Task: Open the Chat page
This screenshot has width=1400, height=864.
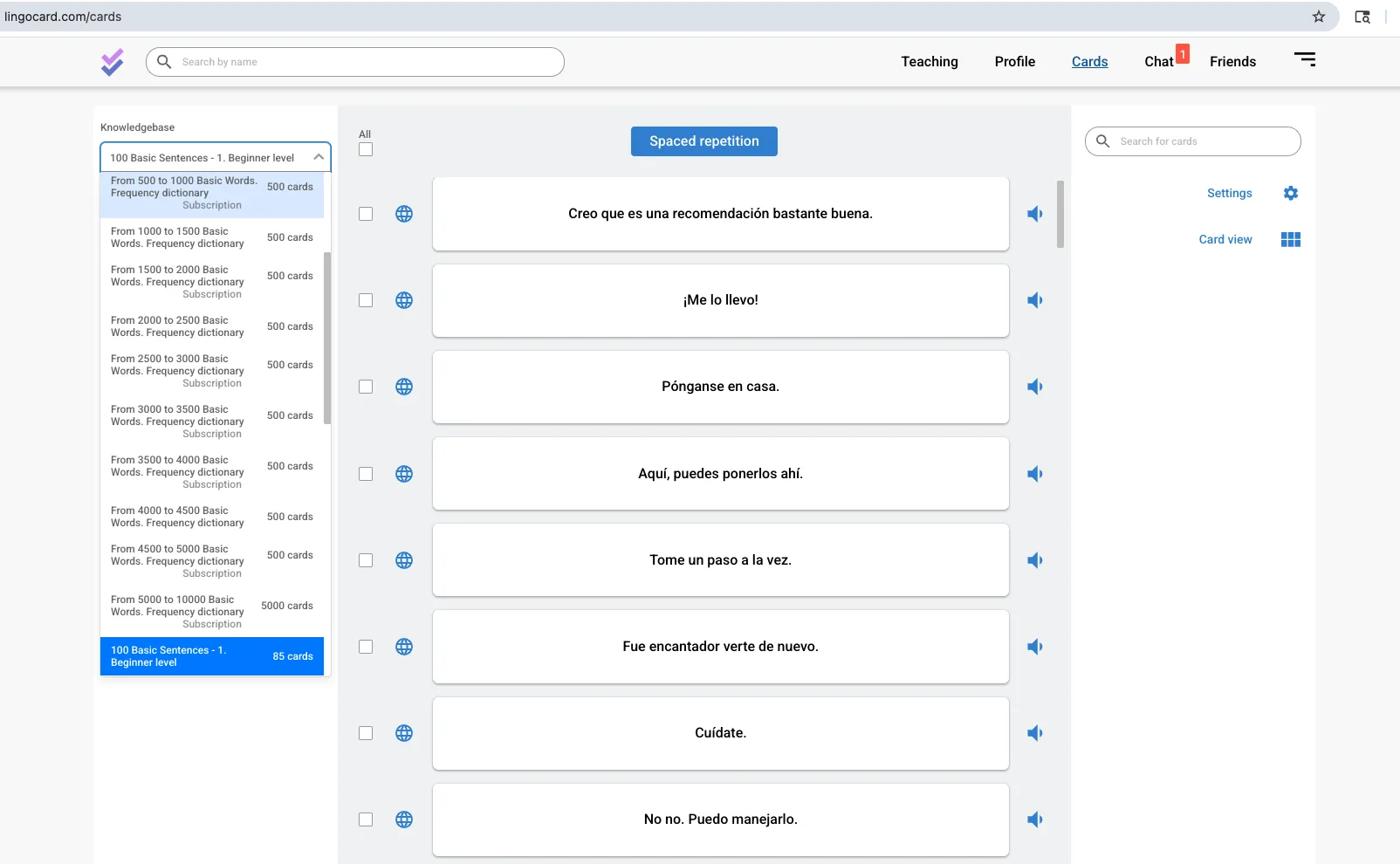Action: pos(1159,61)
